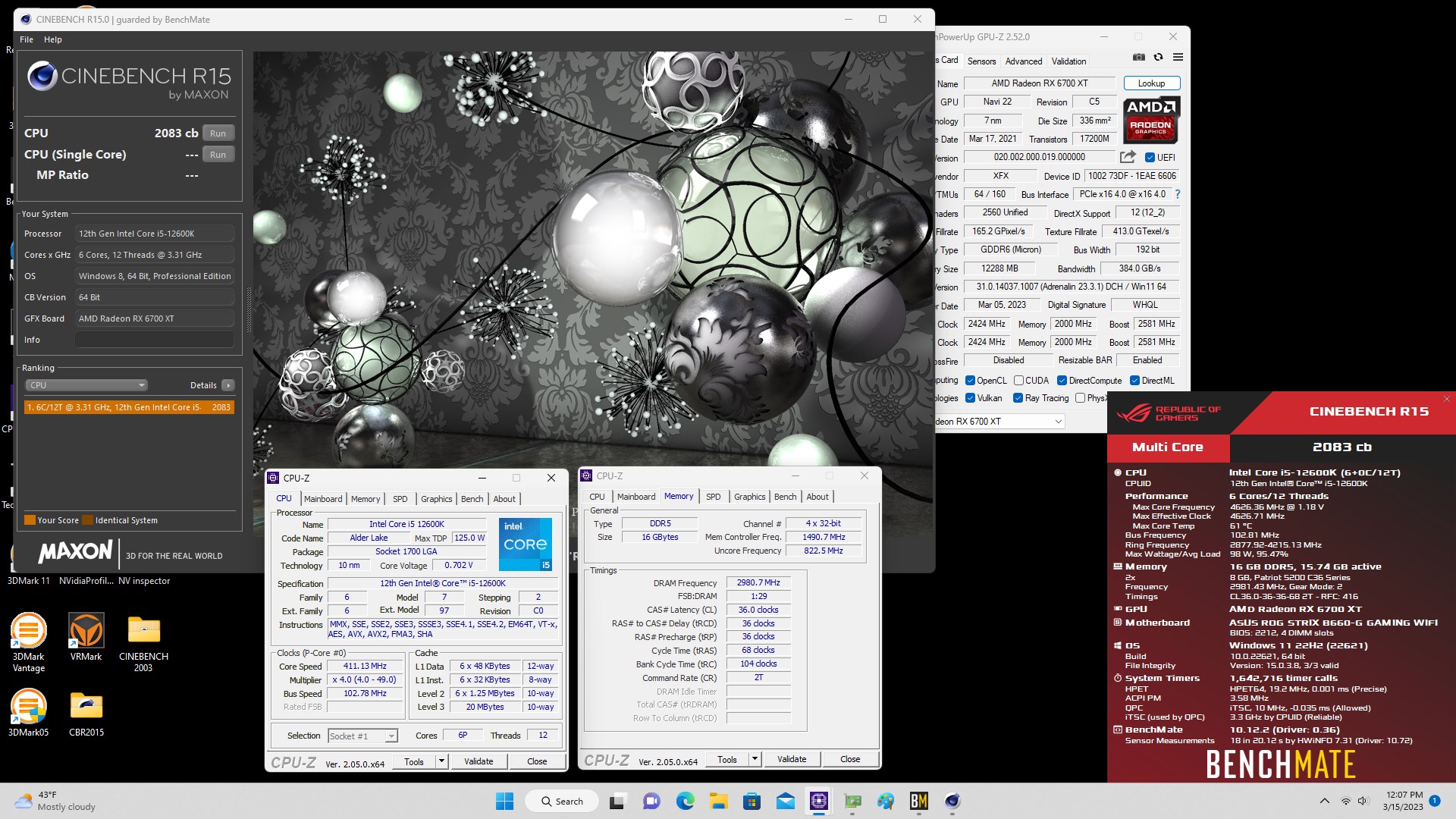Image resolution: width=1456 pixels, height=819 pixels.
Task: Click Lookup button in GPU-Z
Action: 1151,83
